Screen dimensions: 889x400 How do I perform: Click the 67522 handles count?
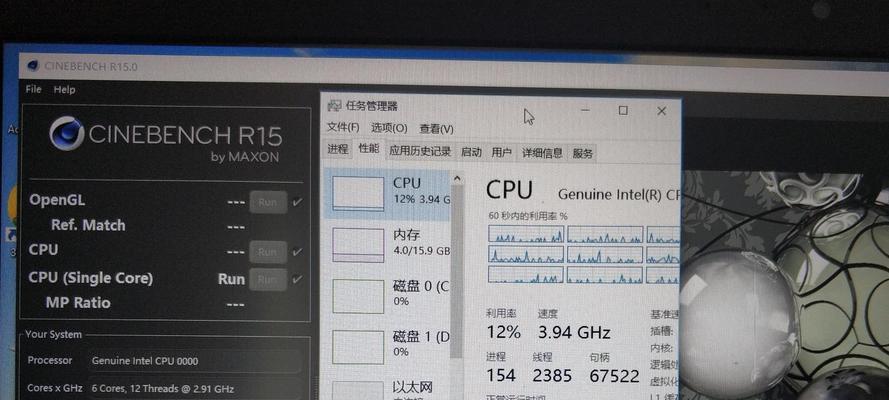(x=614, y=376)
